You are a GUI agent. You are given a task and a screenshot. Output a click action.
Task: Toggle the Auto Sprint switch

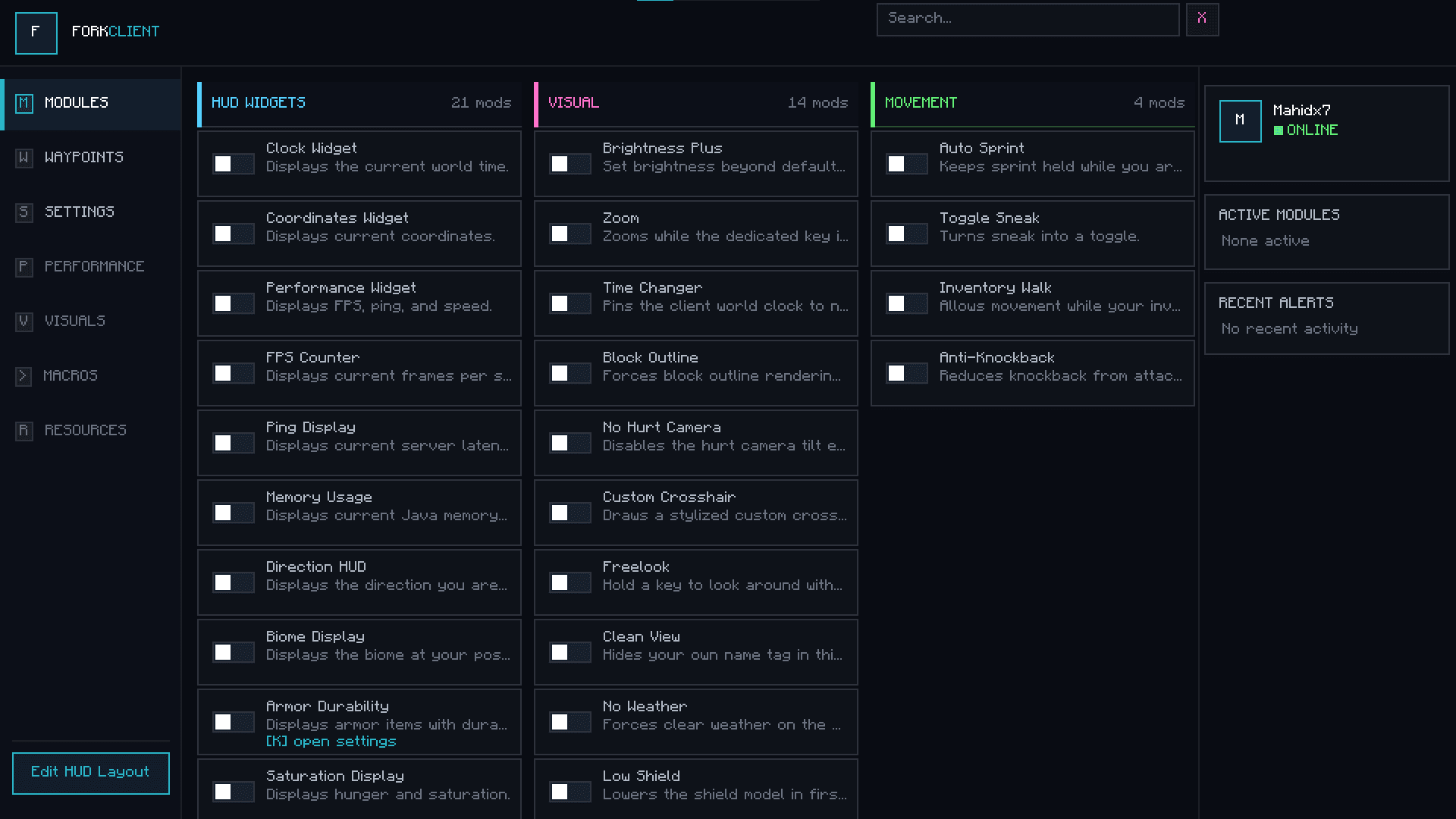(x=906, y=164)
